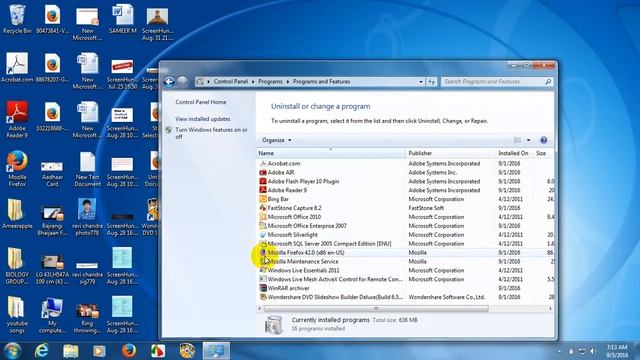Open Acrobat.com desktop shortcut
This screenshot has width=640, height=360.
(x=17, y=67)
